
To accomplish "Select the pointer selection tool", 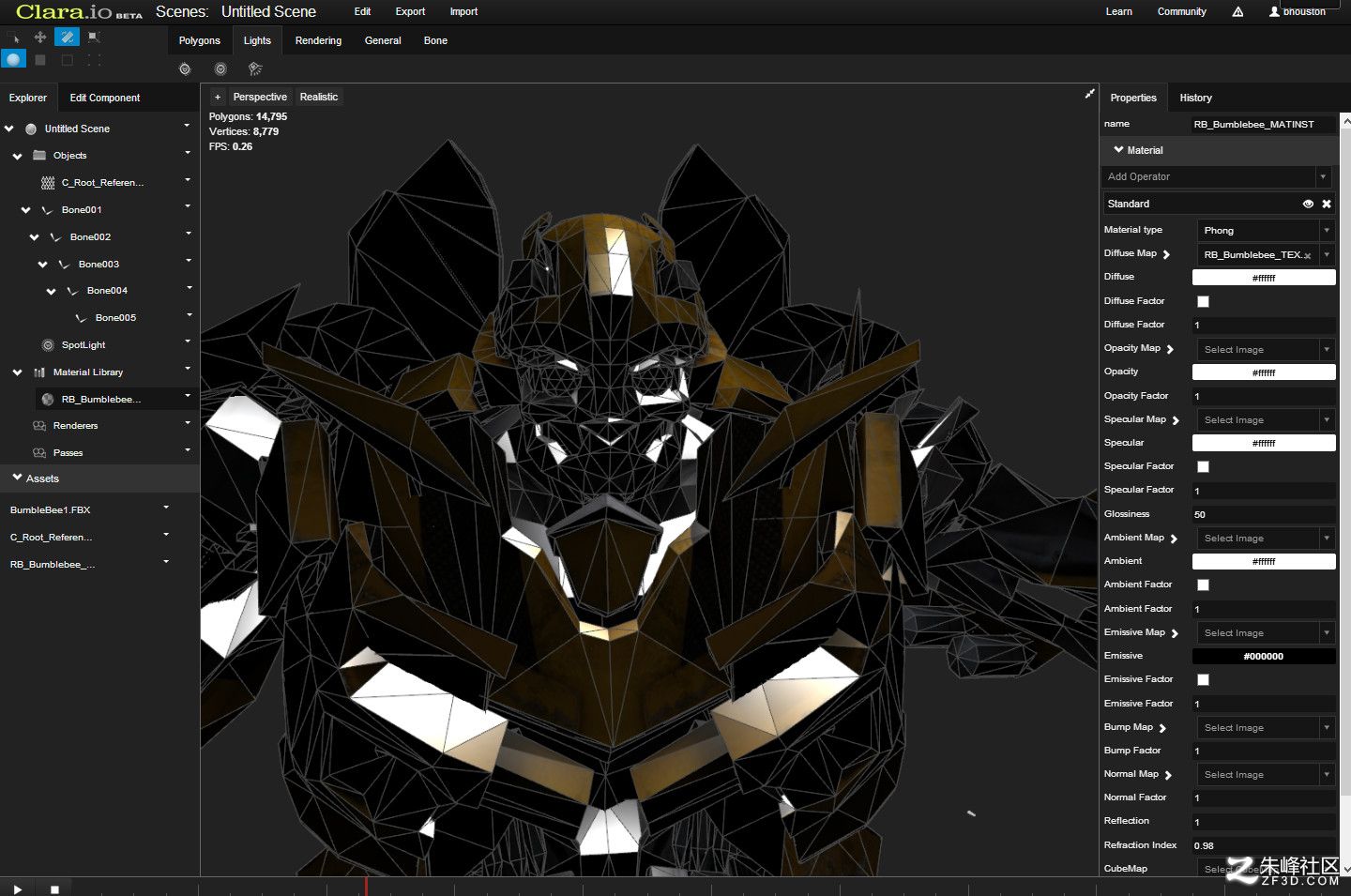I will coord(14,38).
